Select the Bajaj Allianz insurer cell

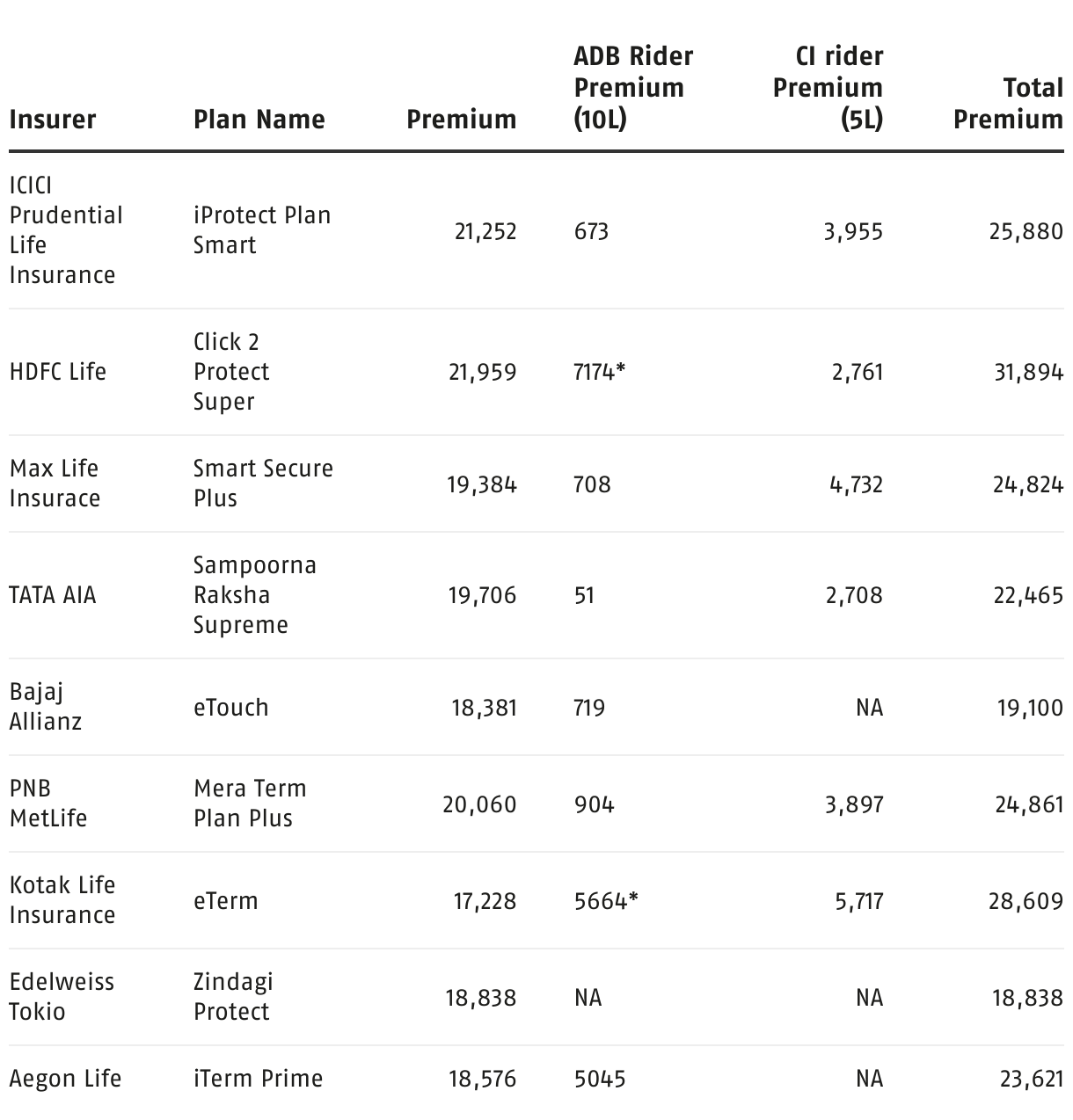click(x=46, y=707)
